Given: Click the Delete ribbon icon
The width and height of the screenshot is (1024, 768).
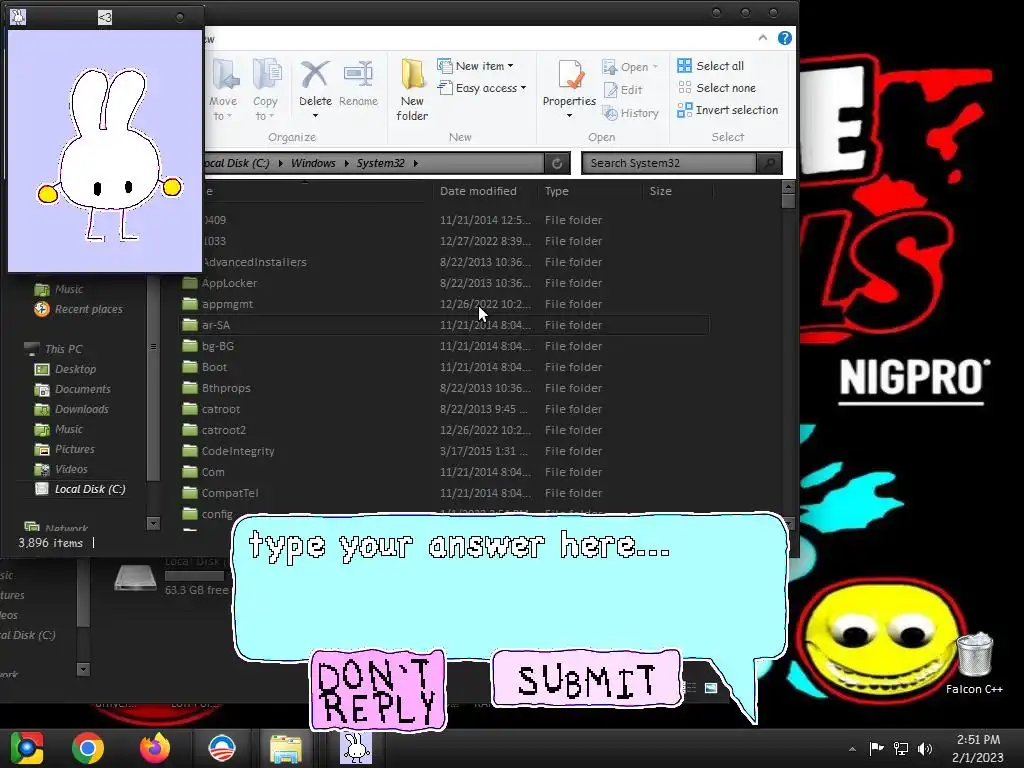Looking at the screenshot, I should [x=315, y=82].
